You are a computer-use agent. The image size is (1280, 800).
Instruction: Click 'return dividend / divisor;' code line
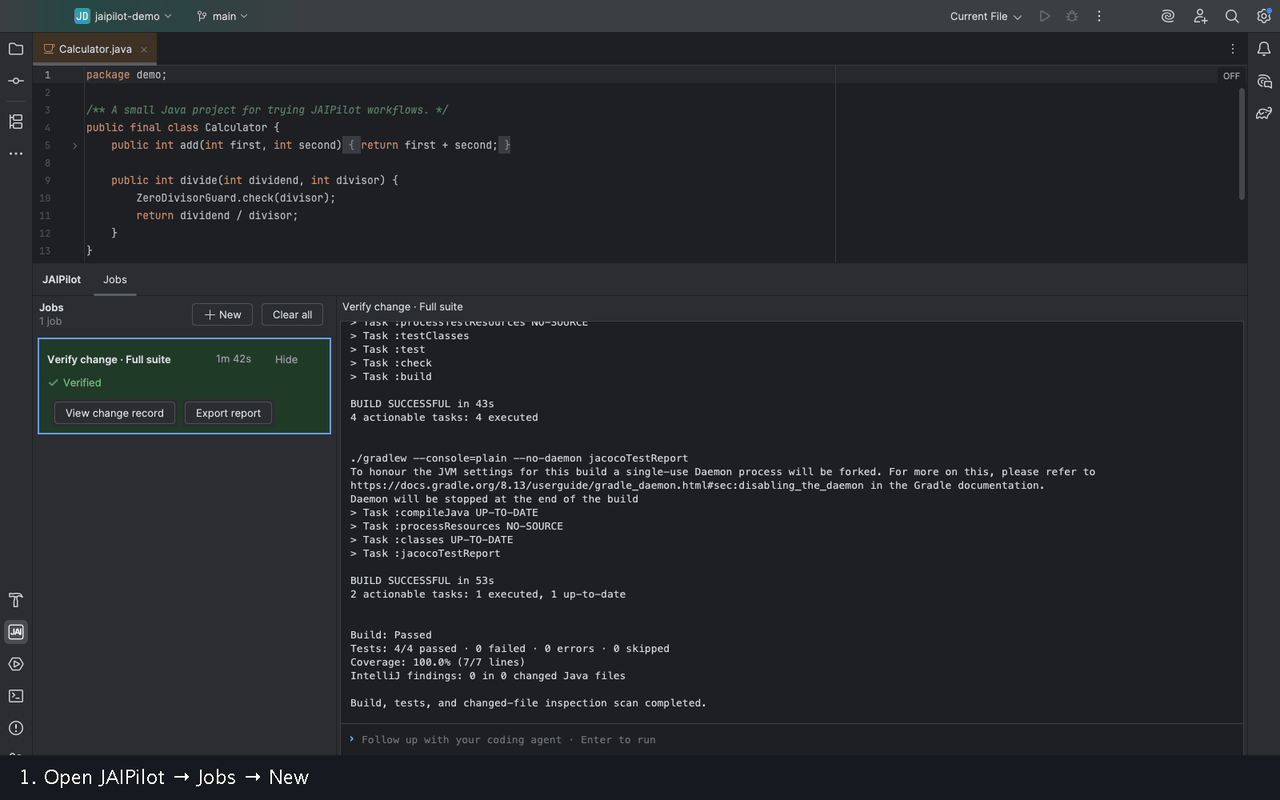click(217, 215)
